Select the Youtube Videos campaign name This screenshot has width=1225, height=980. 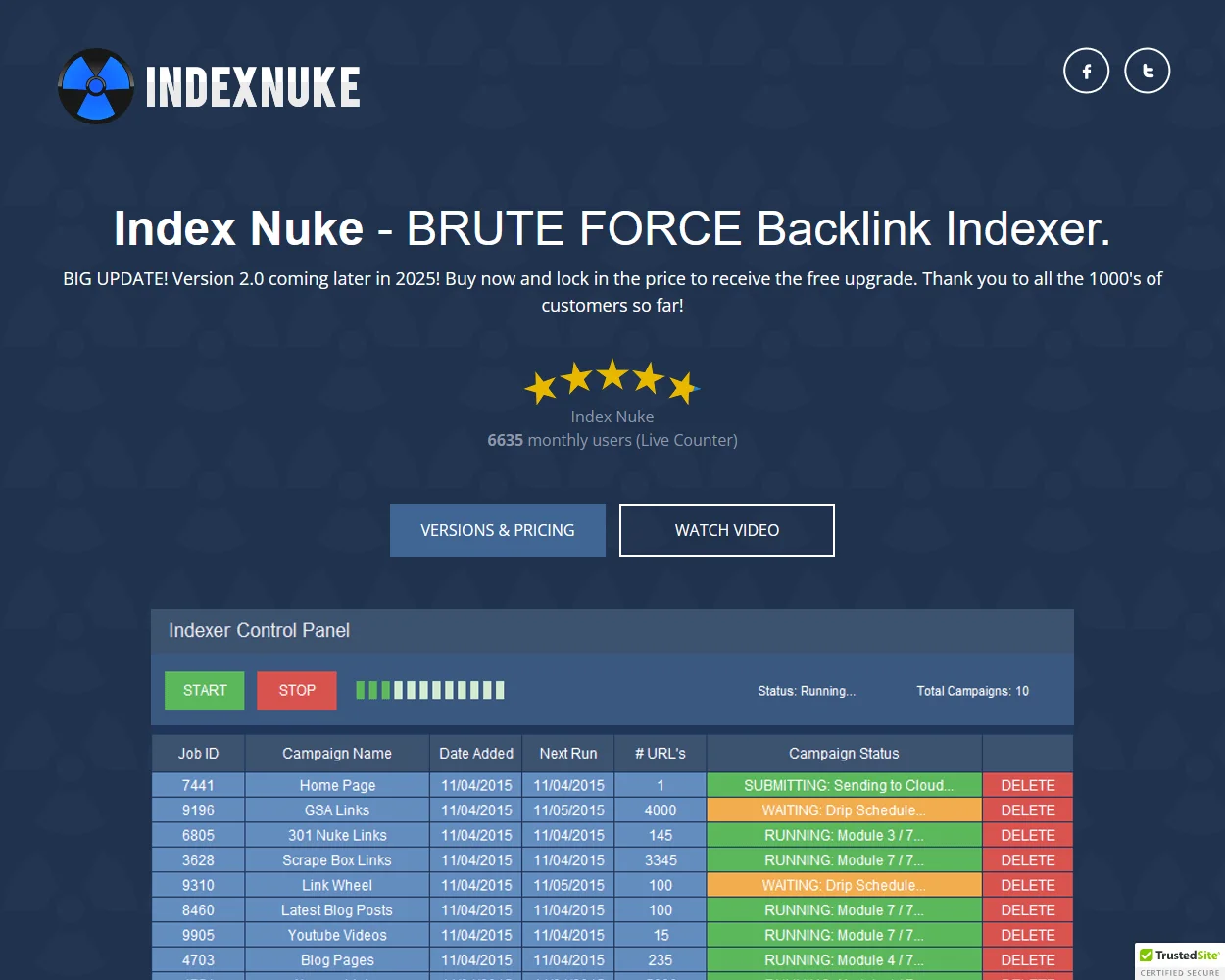[x=337, y=935]
